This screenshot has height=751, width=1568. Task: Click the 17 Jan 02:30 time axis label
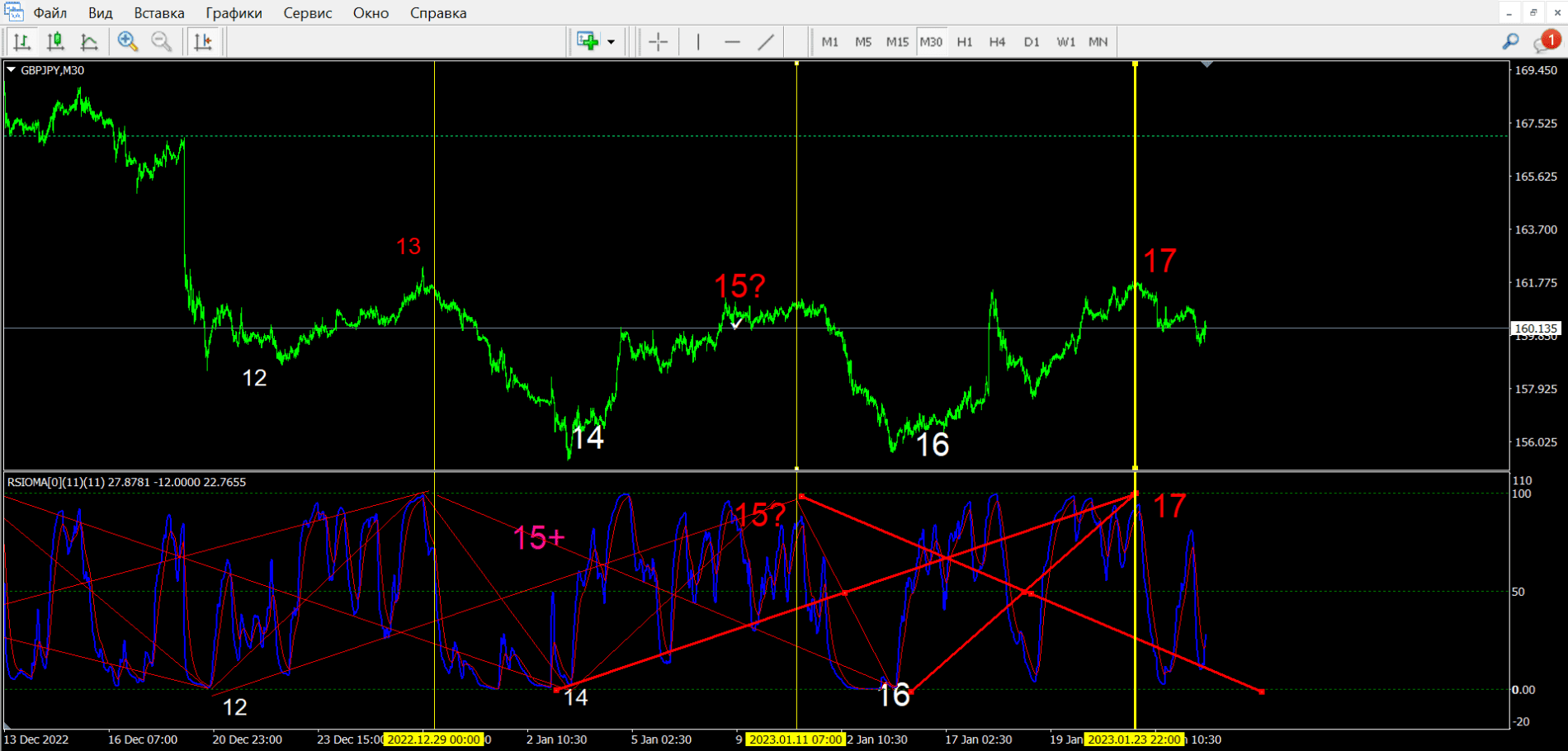click(x=978, y=739)
